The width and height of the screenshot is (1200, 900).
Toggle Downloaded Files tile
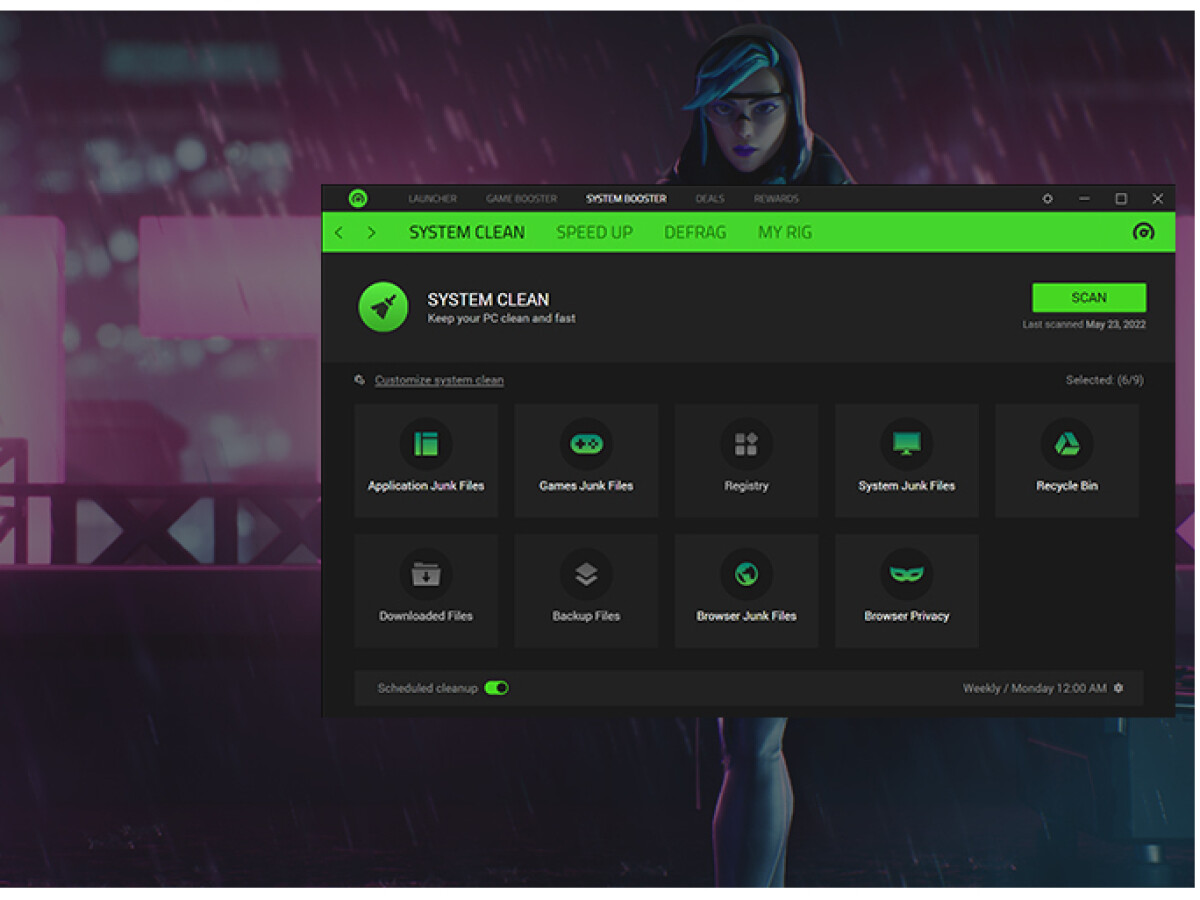click(x=426, y=590)
